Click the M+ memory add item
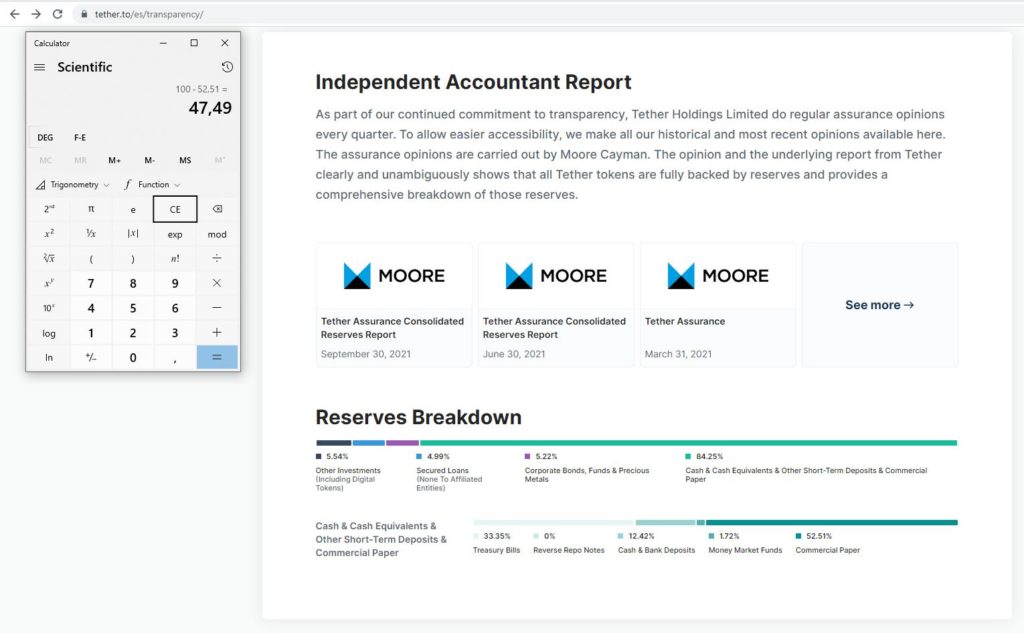 (115, 160)
